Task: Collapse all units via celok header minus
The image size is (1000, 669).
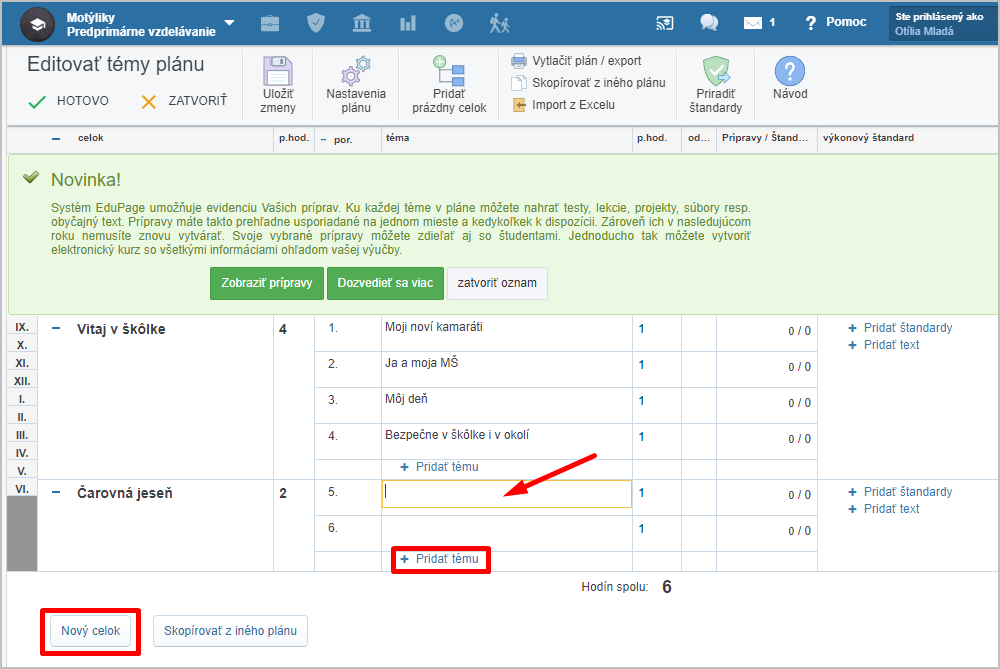Action: (x=56, y=138)
